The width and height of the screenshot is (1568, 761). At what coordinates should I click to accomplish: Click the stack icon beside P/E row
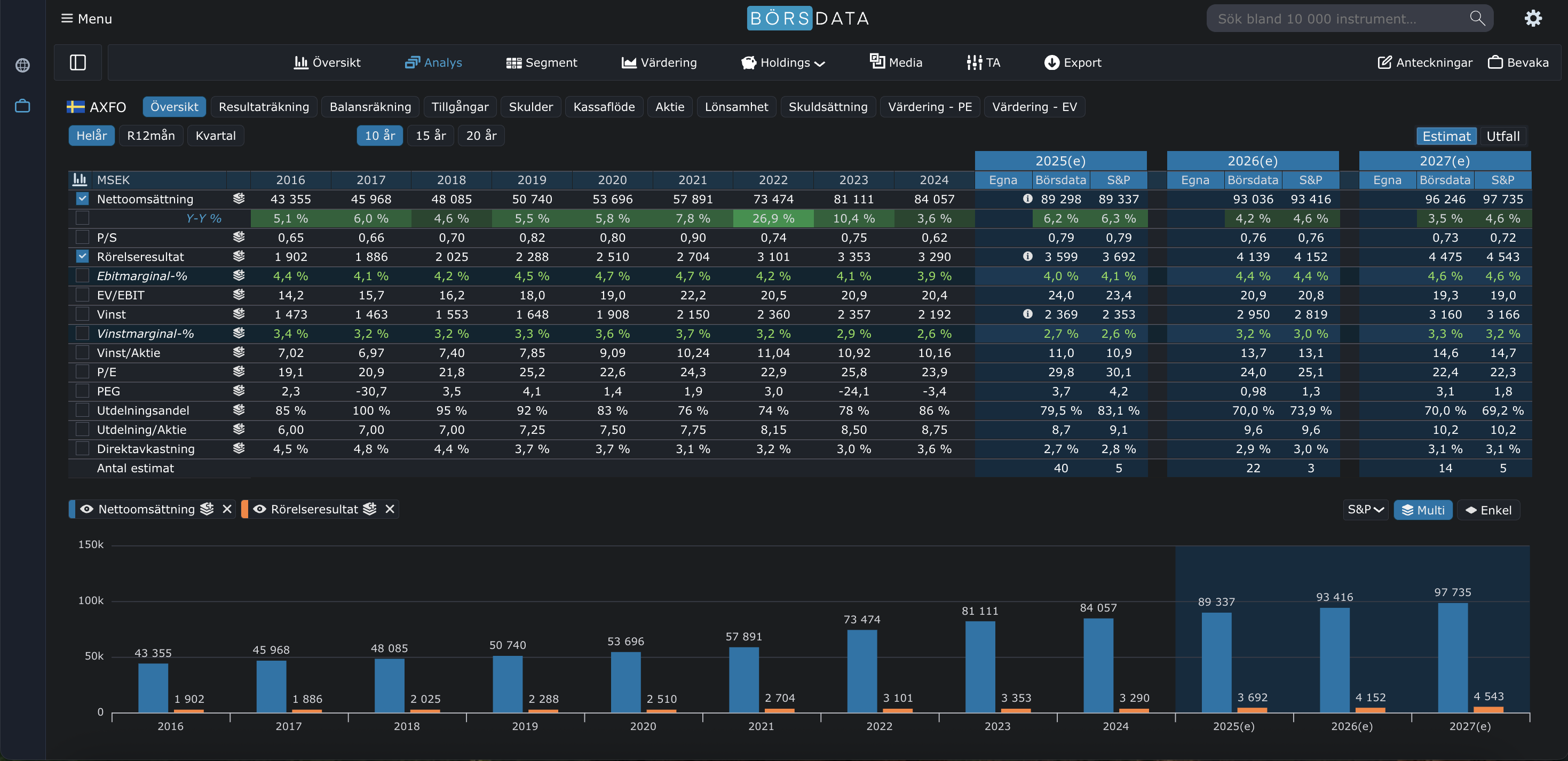coord(239,371)
